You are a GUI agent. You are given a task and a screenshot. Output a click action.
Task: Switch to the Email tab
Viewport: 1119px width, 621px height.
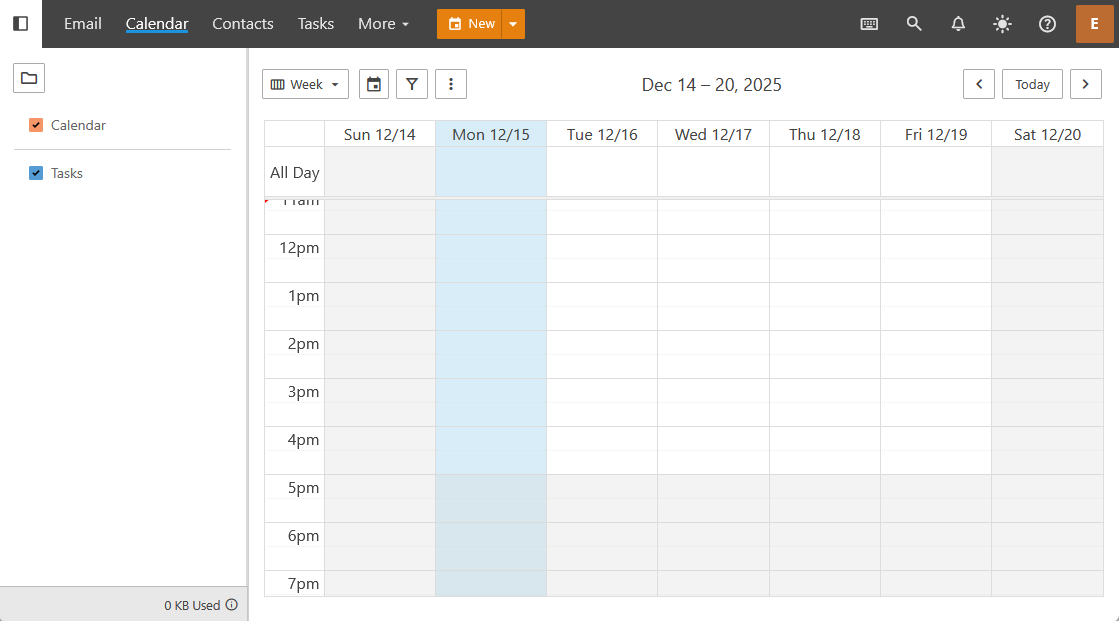pos(83,24)
